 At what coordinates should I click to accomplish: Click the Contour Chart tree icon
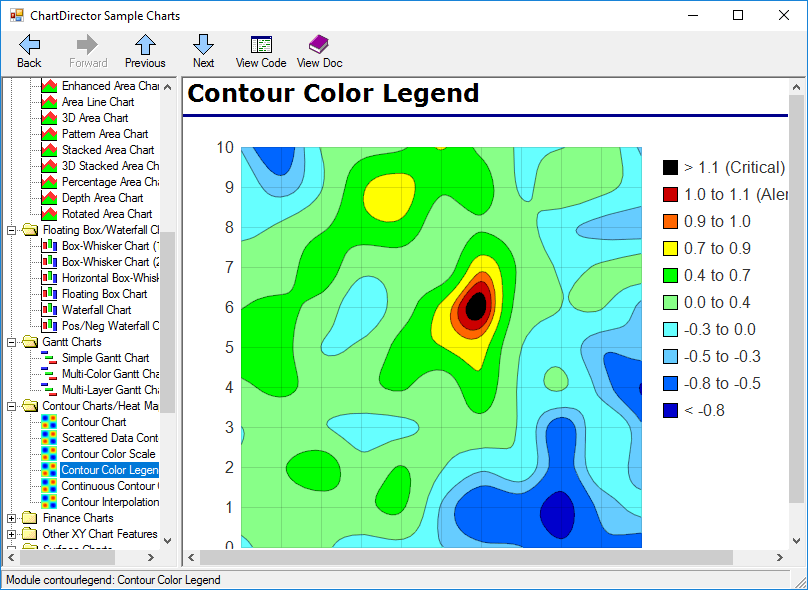[x=49, y=422]
